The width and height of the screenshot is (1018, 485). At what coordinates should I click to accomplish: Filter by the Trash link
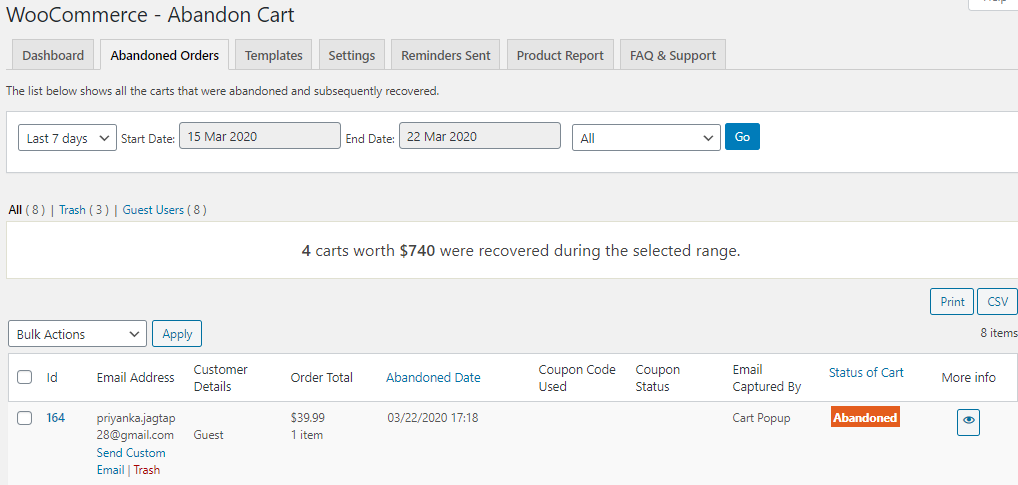pos(72,210)
